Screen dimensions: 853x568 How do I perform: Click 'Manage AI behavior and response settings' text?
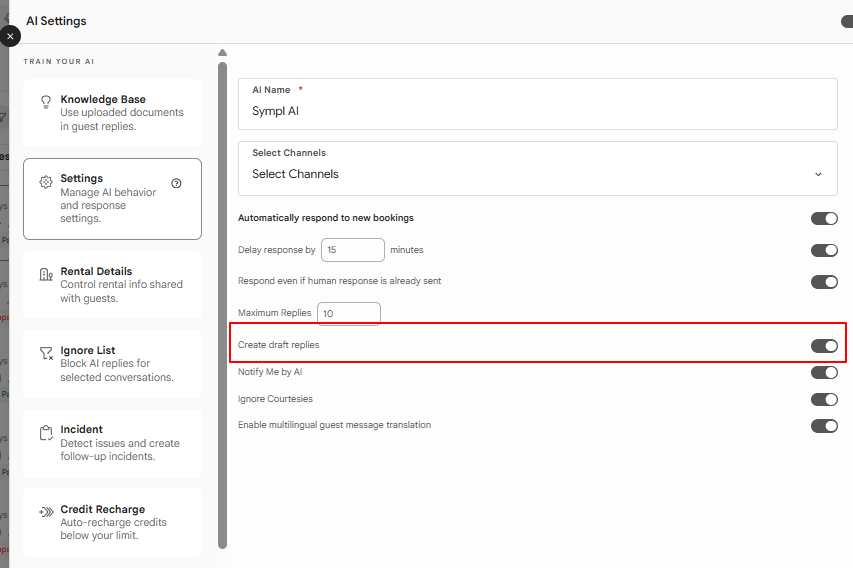(x=108, y=205)
